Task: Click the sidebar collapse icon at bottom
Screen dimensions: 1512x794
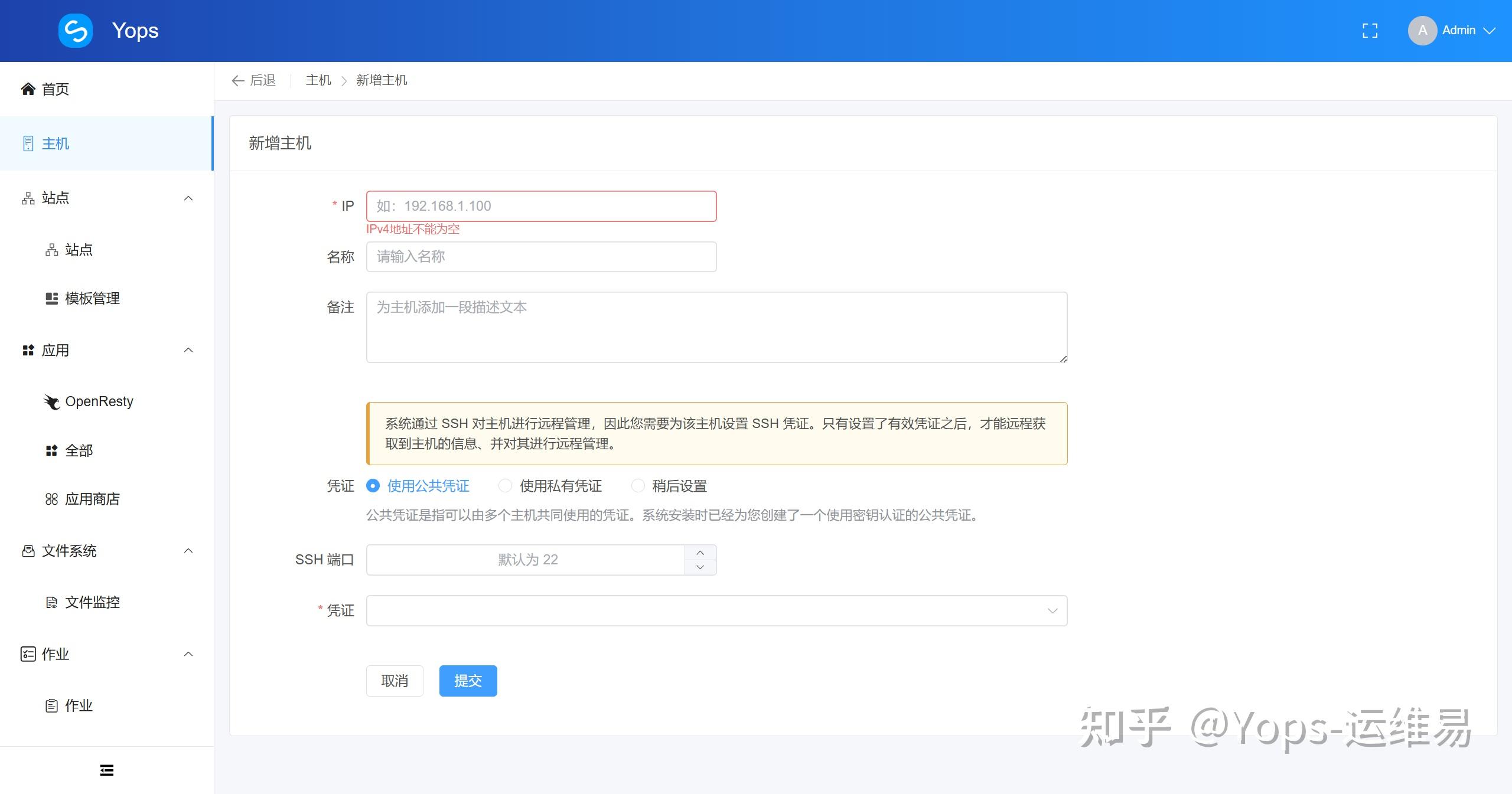Action: pos(106,770)
